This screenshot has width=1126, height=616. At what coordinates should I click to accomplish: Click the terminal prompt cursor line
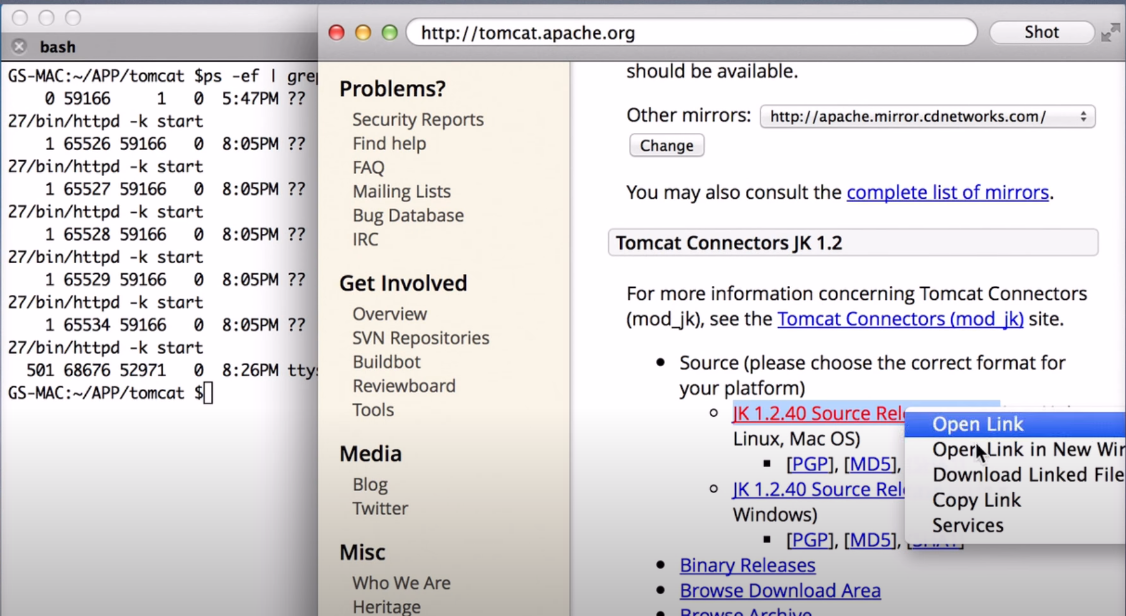(x=110, y=393)
